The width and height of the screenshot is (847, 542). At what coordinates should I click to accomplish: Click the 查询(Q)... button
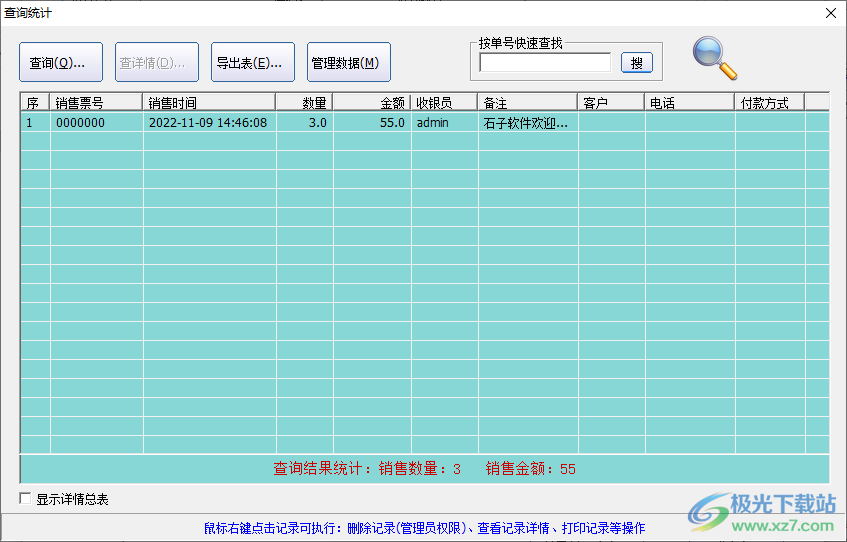tap(61, 62)
